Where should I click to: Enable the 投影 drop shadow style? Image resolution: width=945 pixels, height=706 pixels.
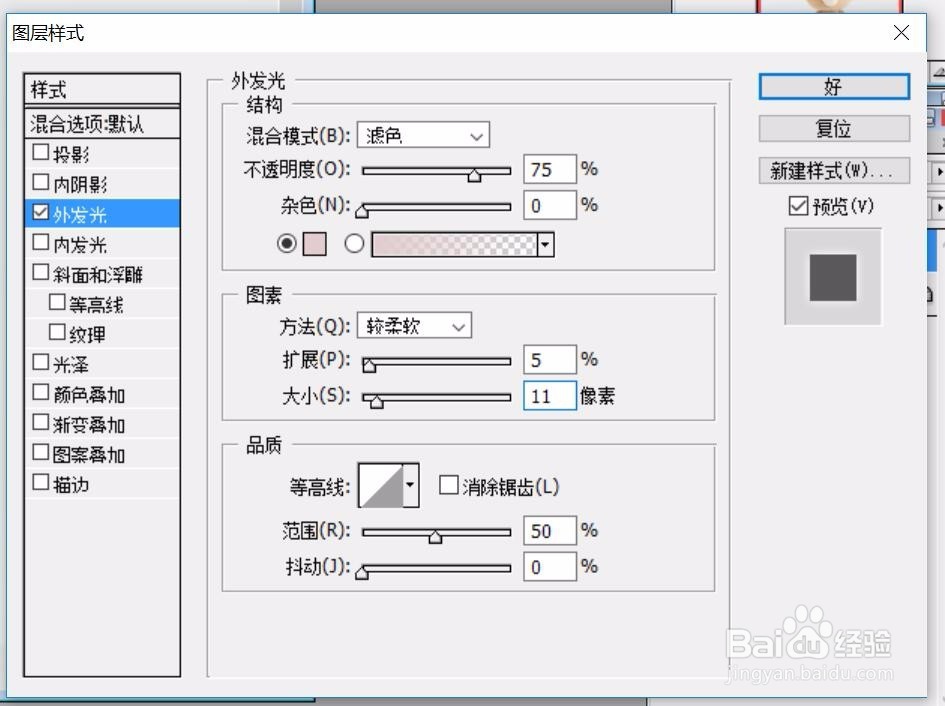40,152
